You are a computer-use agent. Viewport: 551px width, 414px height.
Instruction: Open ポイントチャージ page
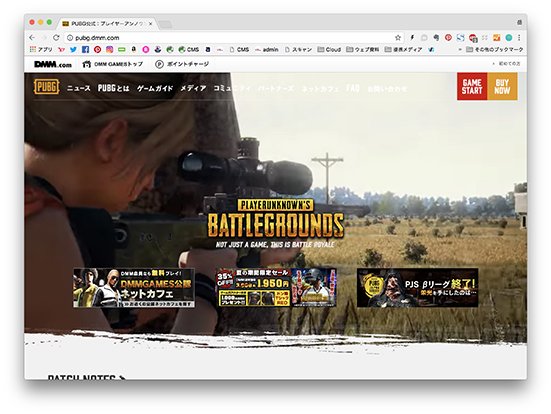click(x=182, y=64)
